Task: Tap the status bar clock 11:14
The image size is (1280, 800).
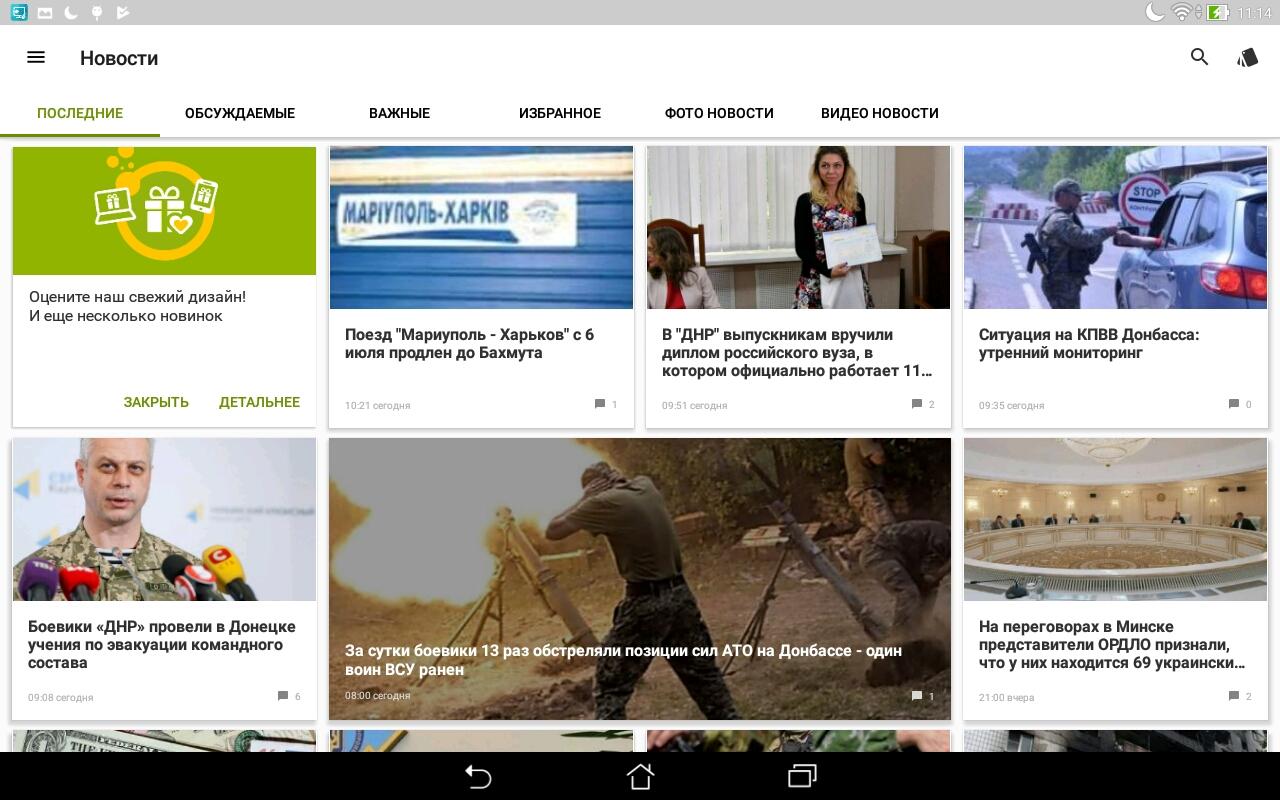Action: [1254, 13]
